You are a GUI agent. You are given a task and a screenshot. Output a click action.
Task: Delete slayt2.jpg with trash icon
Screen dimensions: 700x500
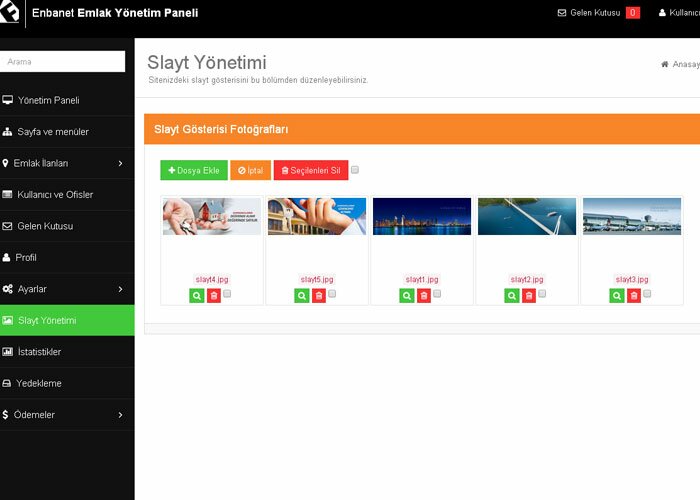(x=529, y=296)
